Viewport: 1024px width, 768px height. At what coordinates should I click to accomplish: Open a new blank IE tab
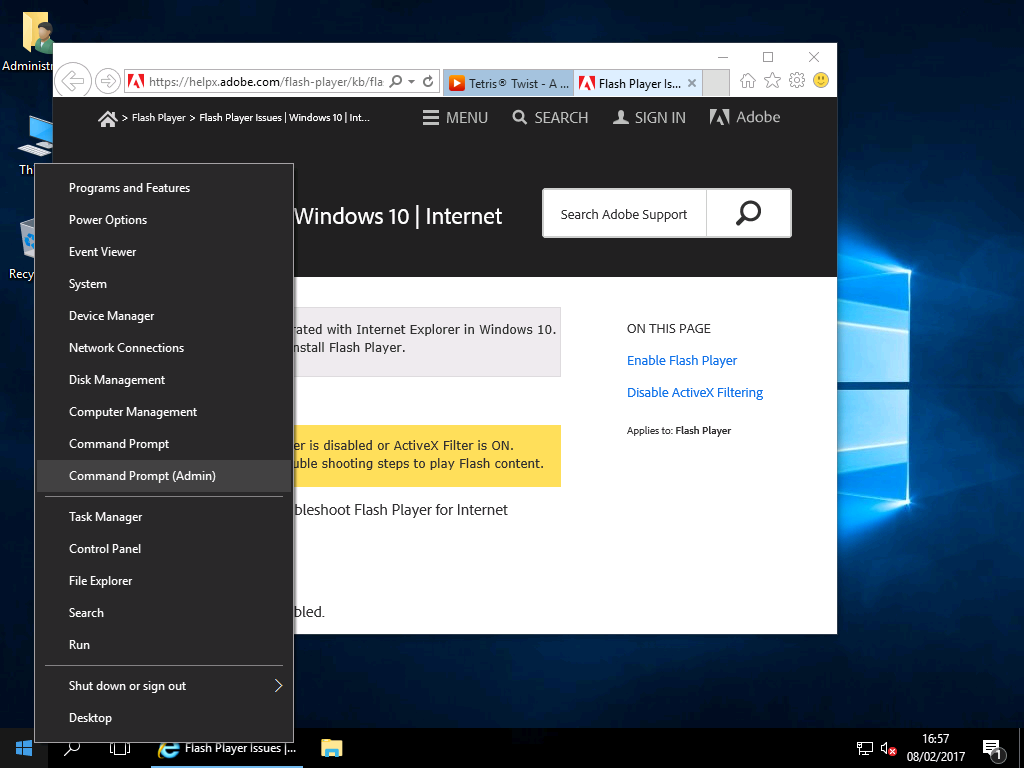(716, 83)
